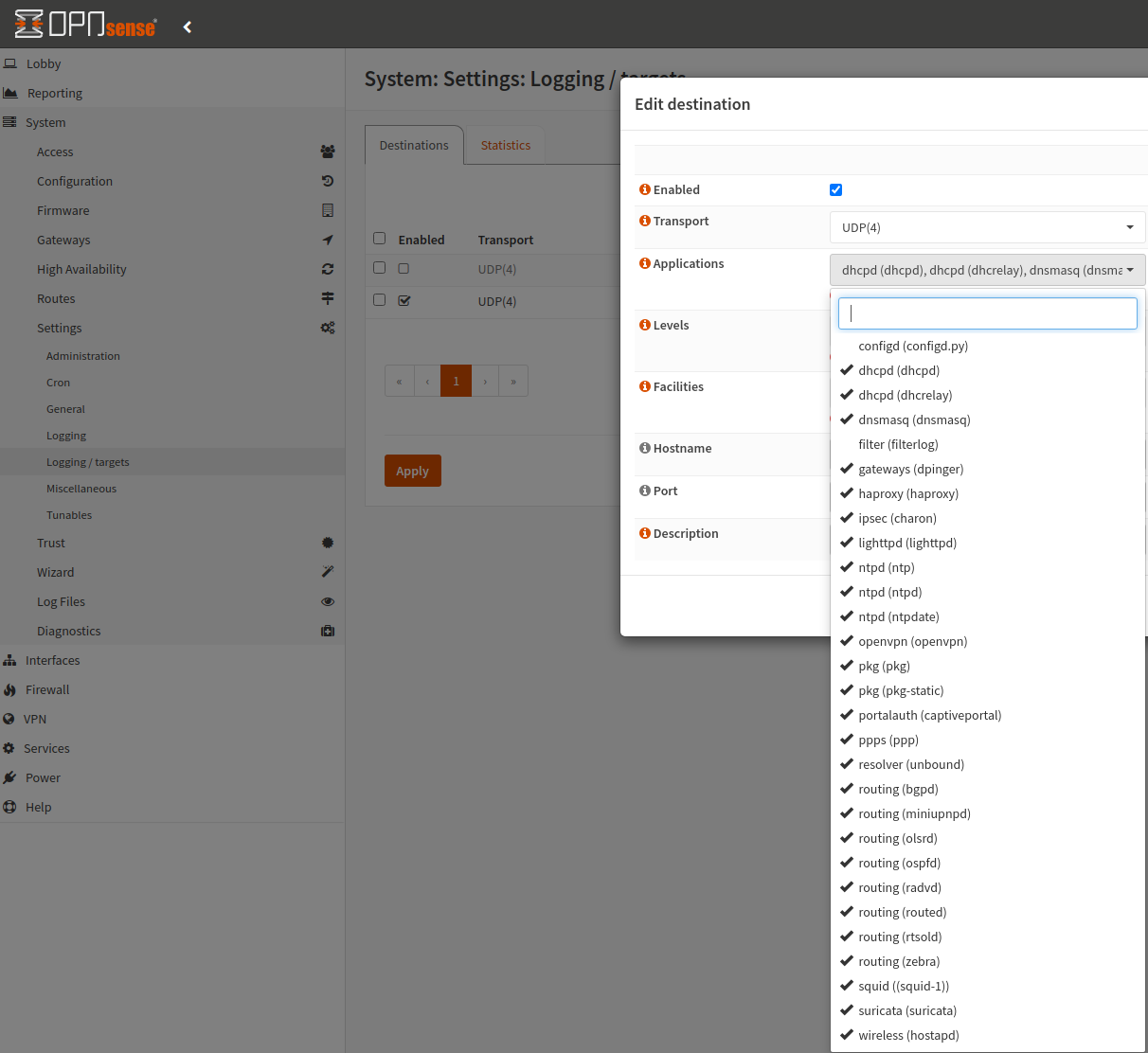This screenshot has height=1053, width=1148.
Task: Close the Applications multi-select dropdown
Action: pos(988,270)
